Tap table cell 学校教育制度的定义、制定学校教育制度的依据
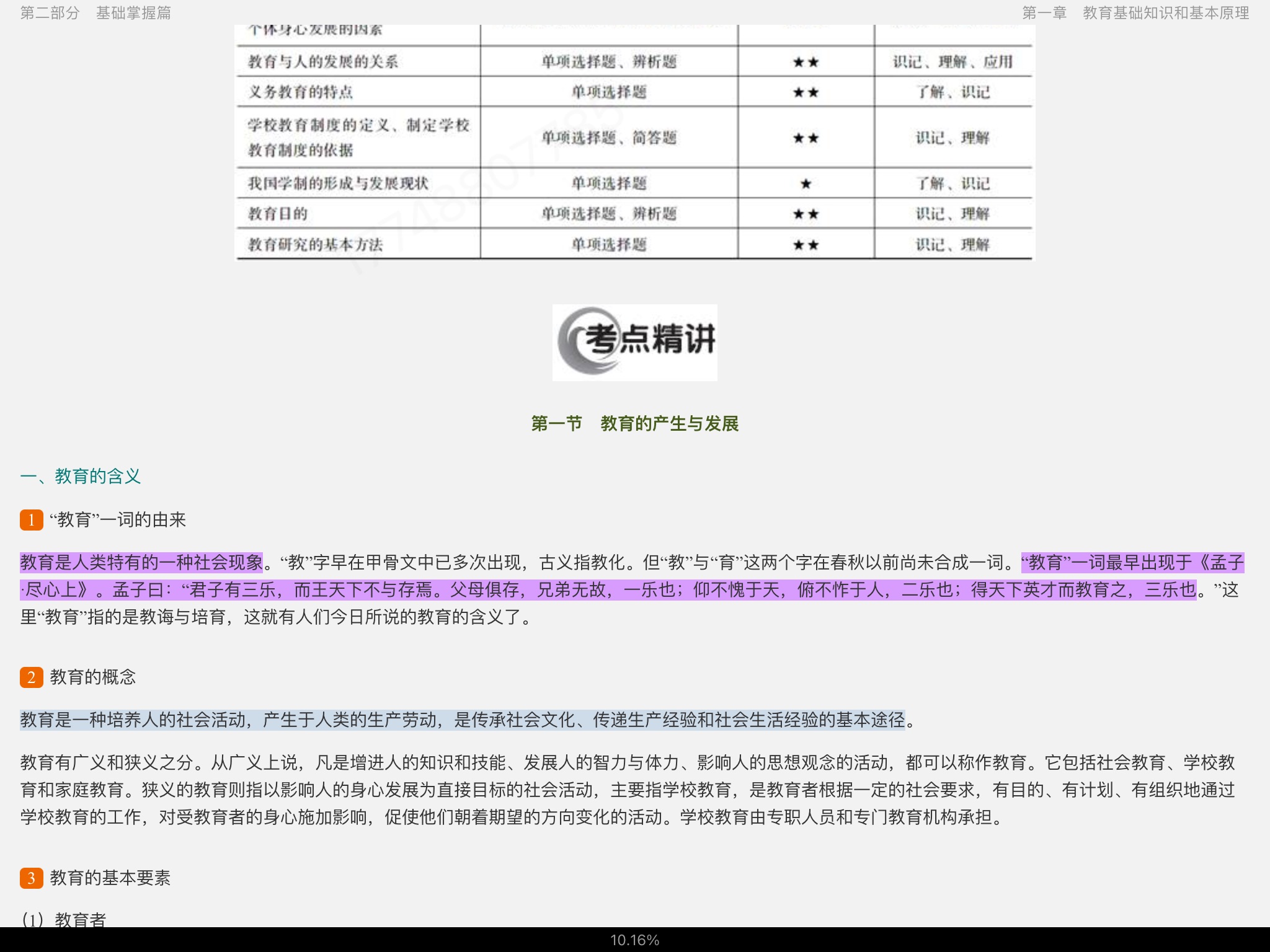 click(x=358, y=138)
